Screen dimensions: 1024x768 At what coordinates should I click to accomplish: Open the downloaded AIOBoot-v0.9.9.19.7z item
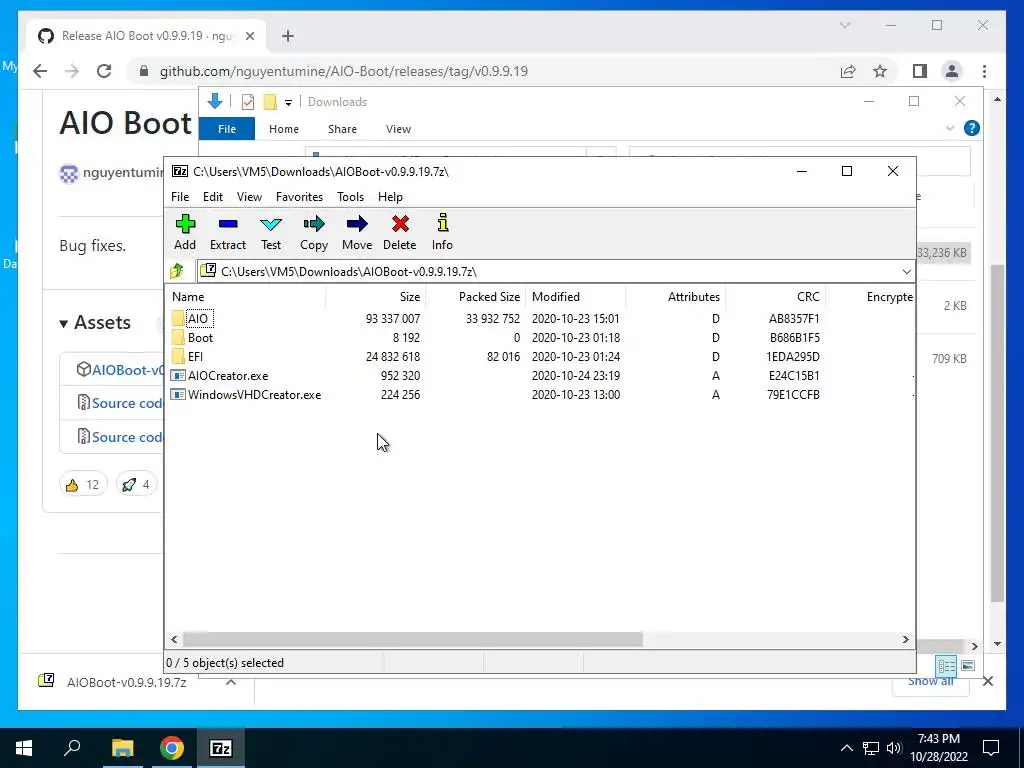coord(126,682)
